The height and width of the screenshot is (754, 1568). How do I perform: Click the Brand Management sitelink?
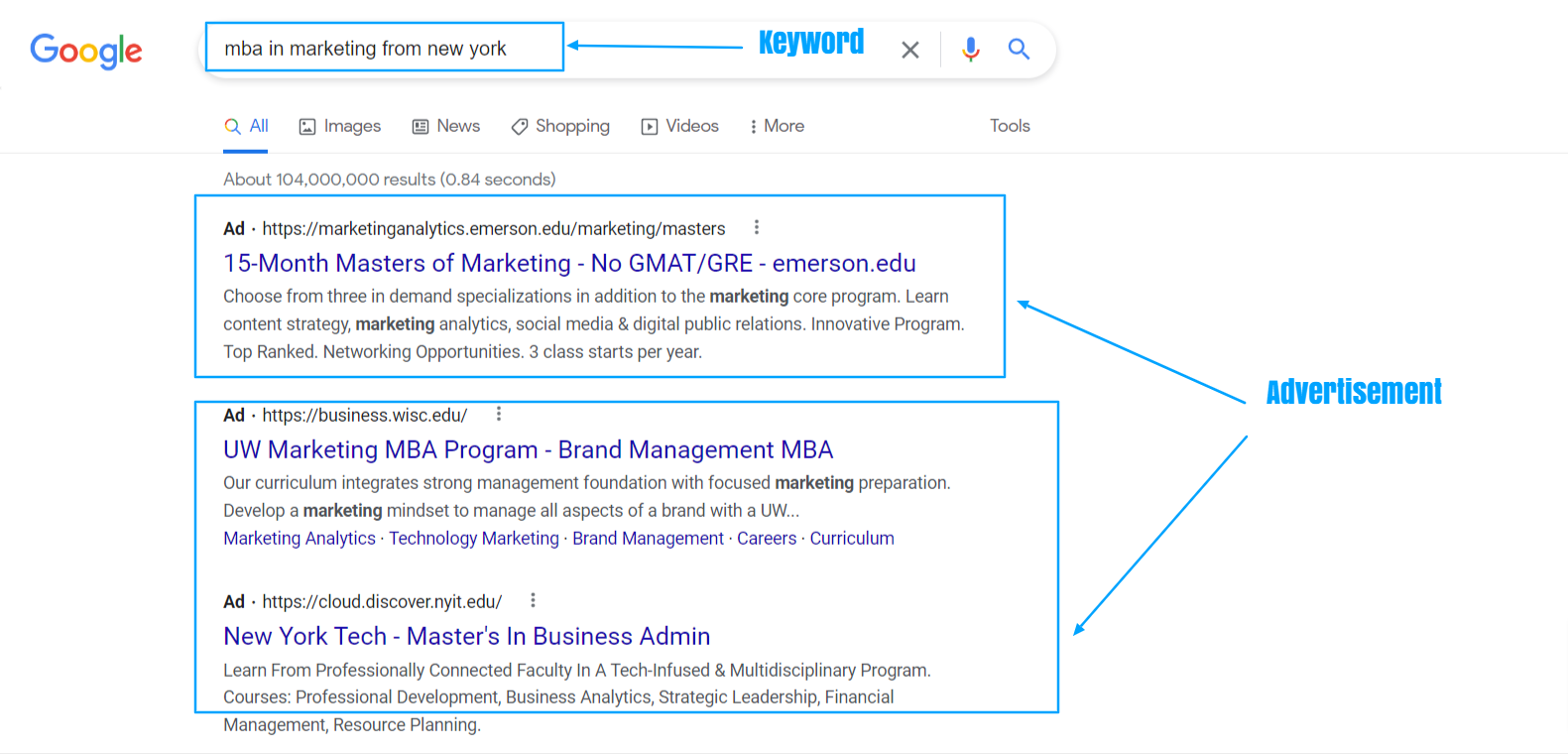click(648, 539)
